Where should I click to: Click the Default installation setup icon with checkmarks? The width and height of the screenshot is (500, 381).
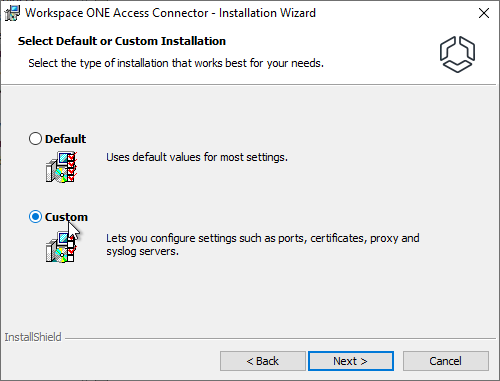coord(62,167)
